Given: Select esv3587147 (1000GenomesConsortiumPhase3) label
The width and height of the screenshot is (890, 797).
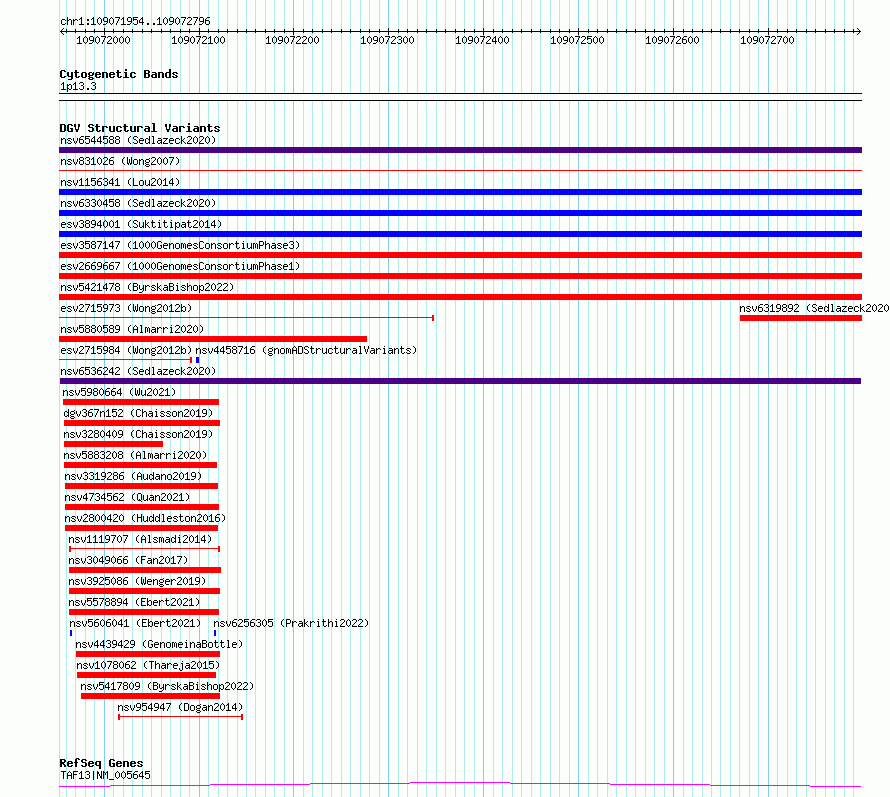Looking at the screenshot, I should click(x=180, y=245).
